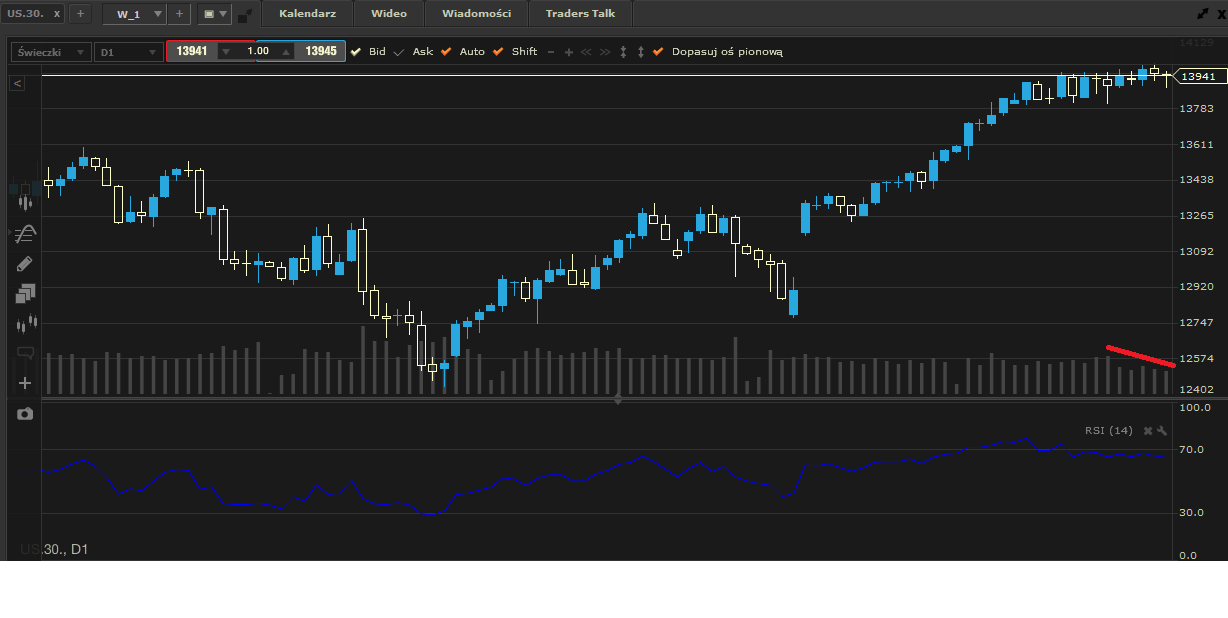Zoom in chart with plus button in toolbar
The width and height of the screenshot is (1228, 618).
pyautogui.click(x=569, y=51)
